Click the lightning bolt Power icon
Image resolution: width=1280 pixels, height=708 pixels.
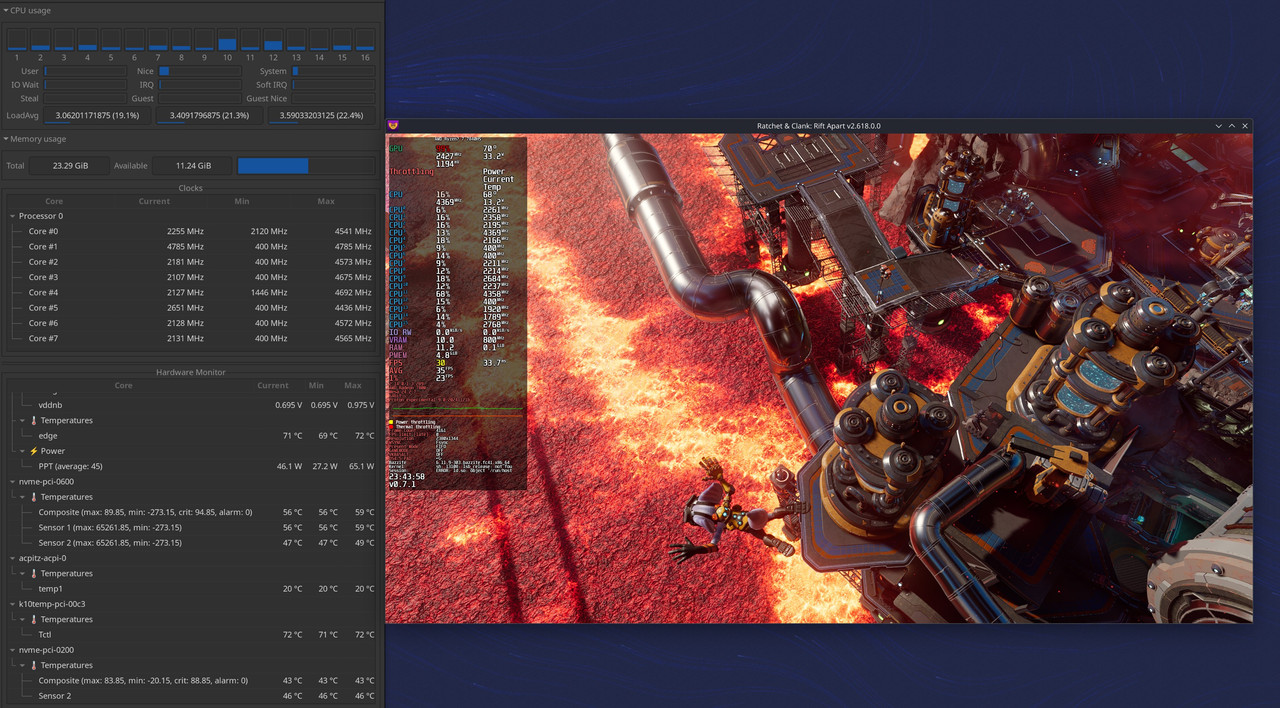[x=33, y=451]
